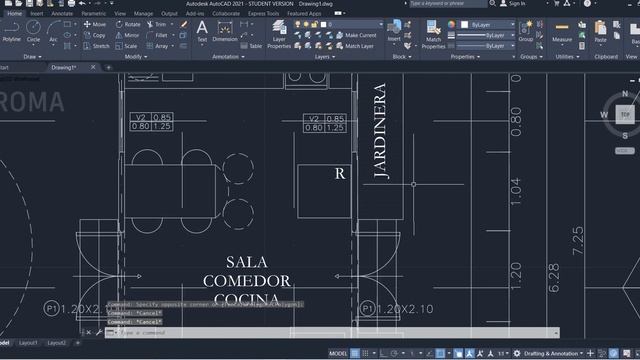Toggle Snap mode in status bar
The width and height of the screenshot is (640, 360).
(366, 353)
